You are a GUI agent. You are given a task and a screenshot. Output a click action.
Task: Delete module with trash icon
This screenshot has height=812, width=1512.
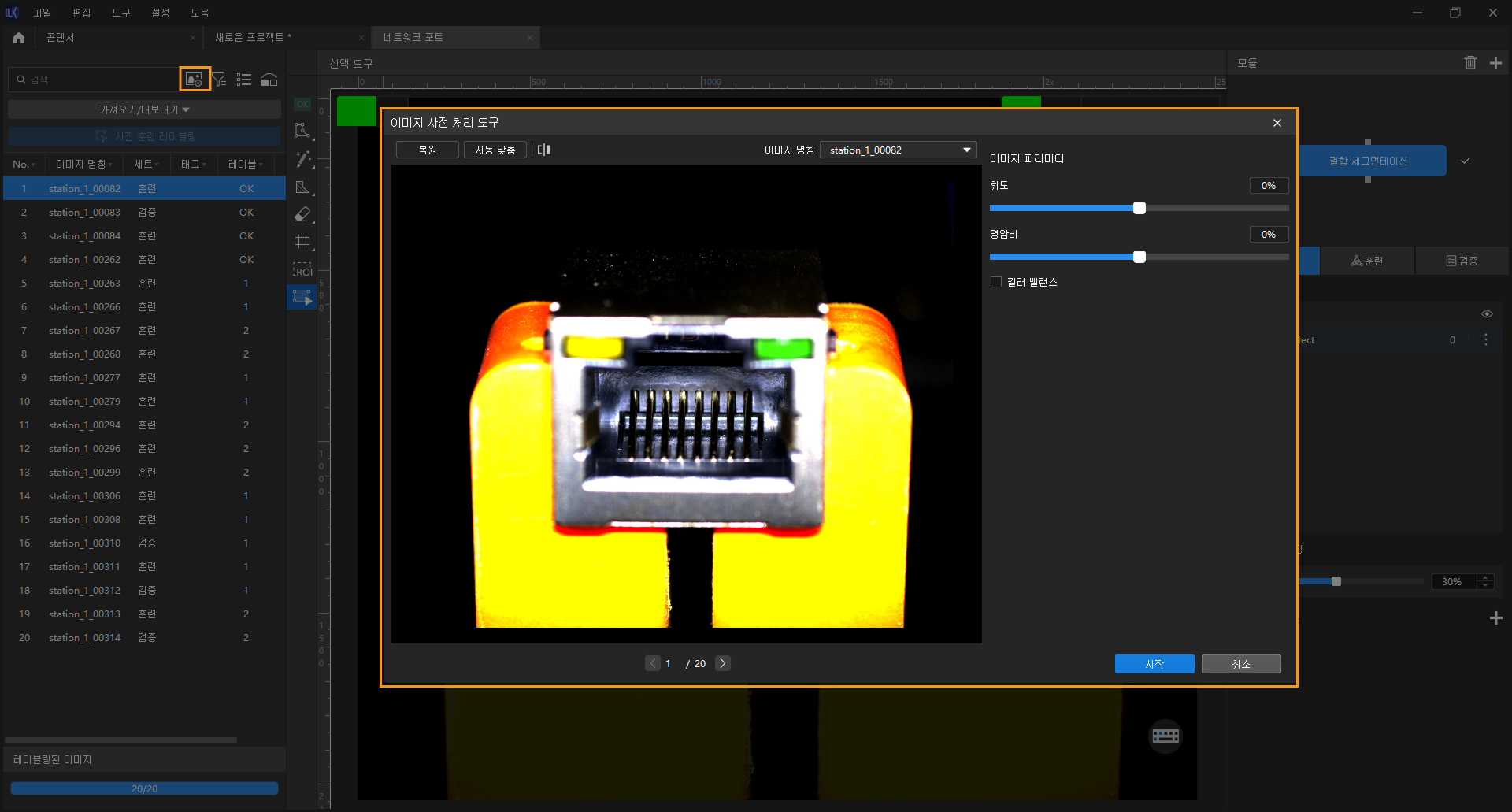(x=1470, y=63)
